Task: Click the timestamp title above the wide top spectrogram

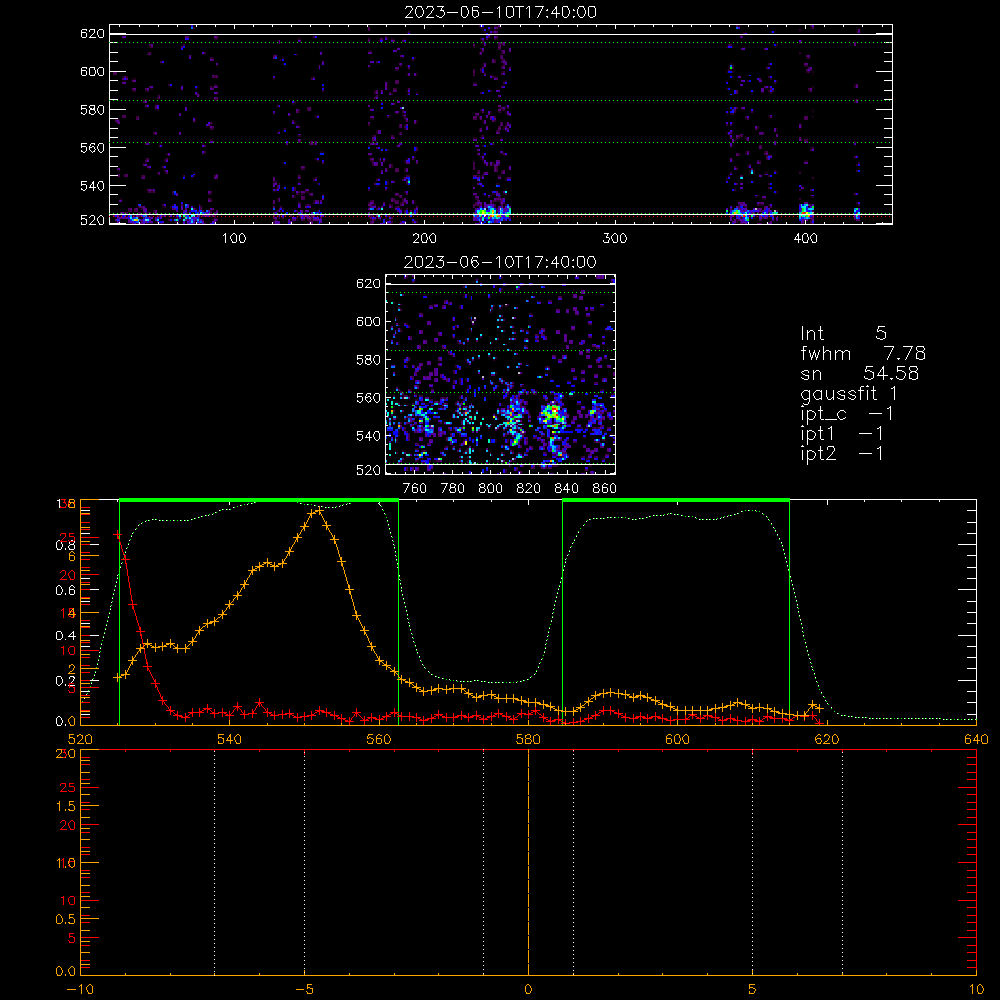Action: 501,12
